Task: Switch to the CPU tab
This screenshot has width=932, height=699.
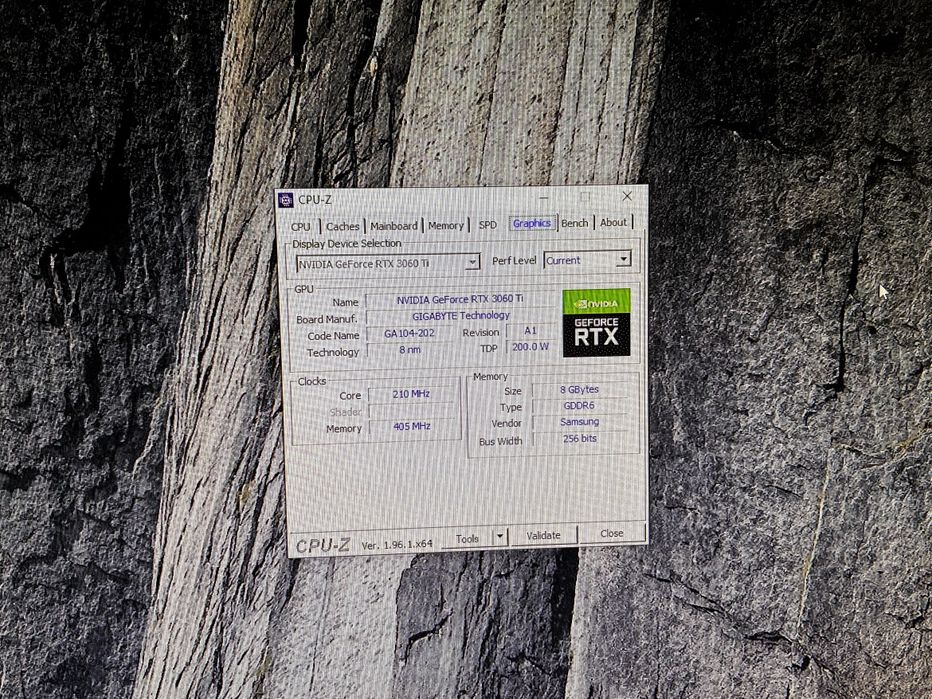Action: pyautogui.click(x=301, y=226)
